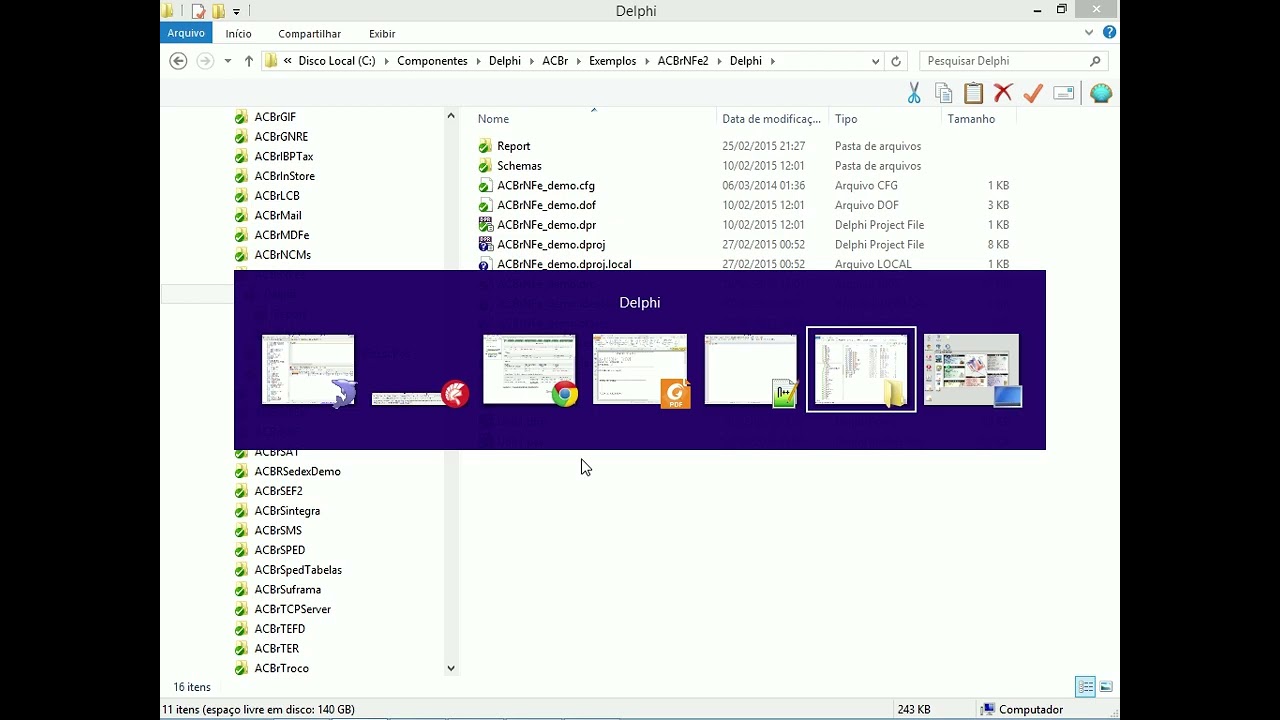Image resolution: width=1280 pixels, height=720 pixels.
Task: Select ACBrGNRE in the folder tree
Action: (281, 137)
